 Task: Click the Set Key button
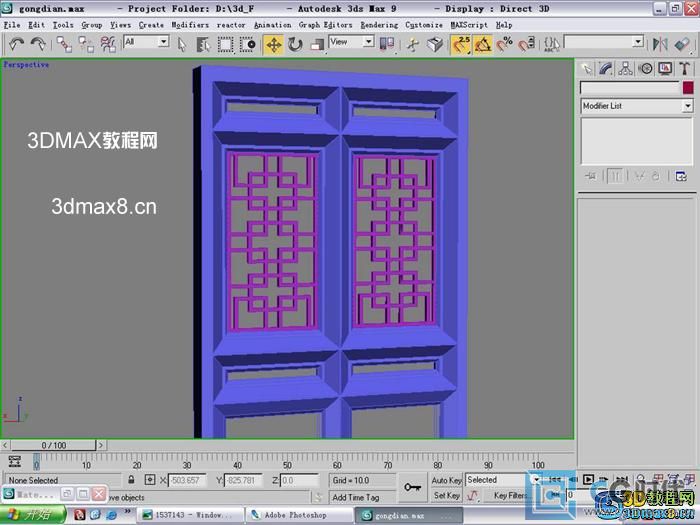pyautogui.click(x=446, y=495)
